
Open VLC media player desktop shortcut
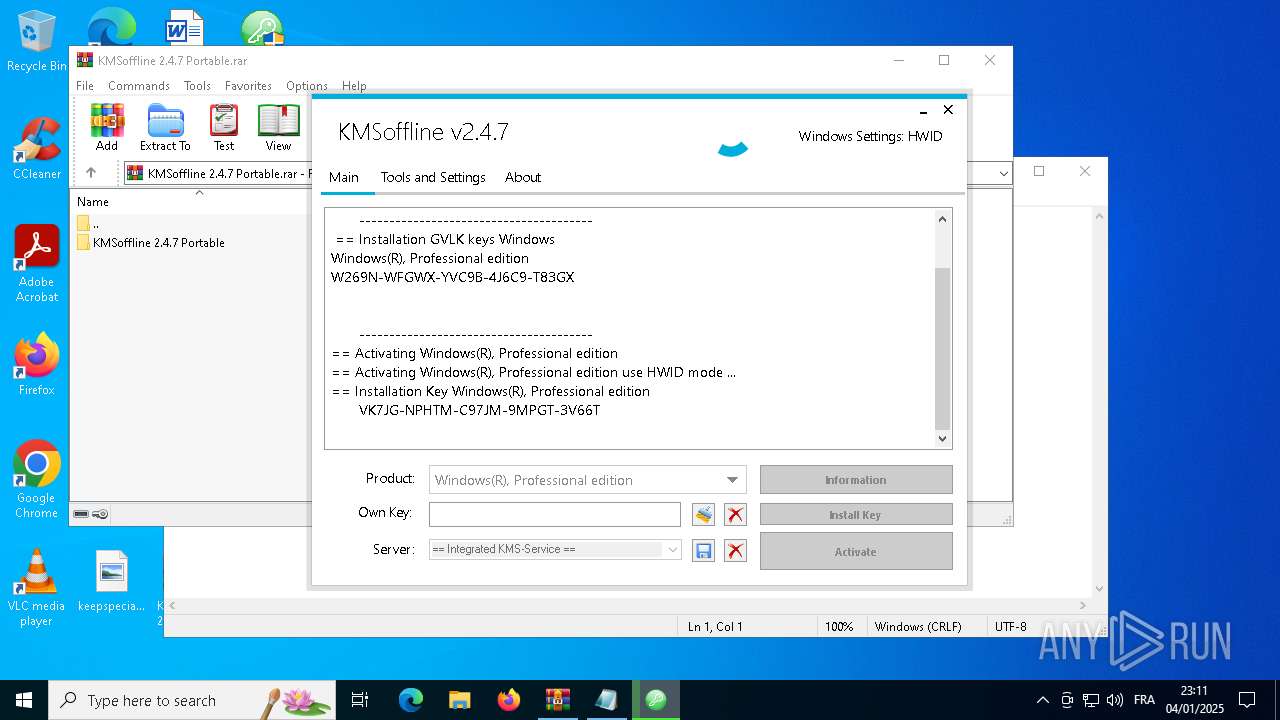tap(36, 588)
